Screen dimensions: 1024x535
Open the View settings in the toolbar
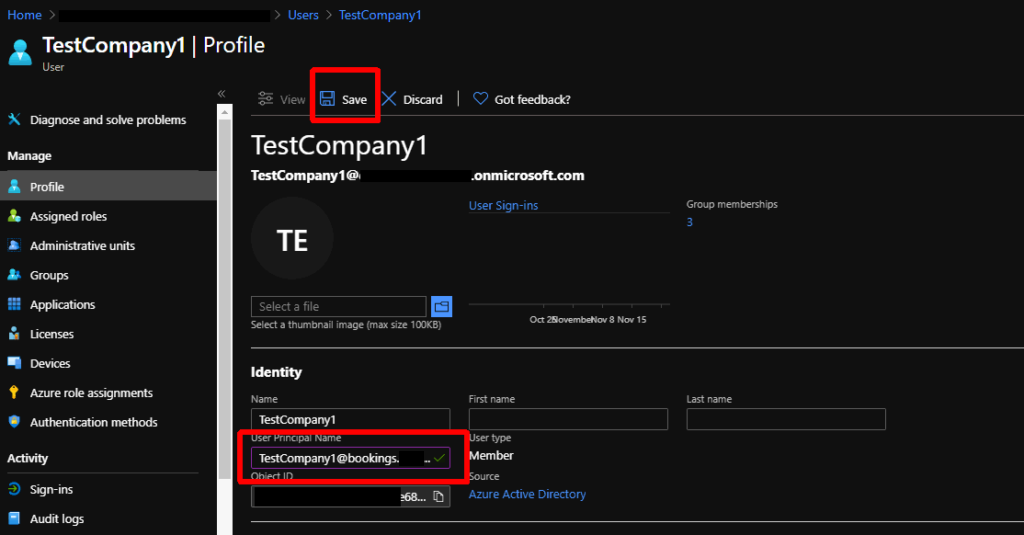(281, 99)
